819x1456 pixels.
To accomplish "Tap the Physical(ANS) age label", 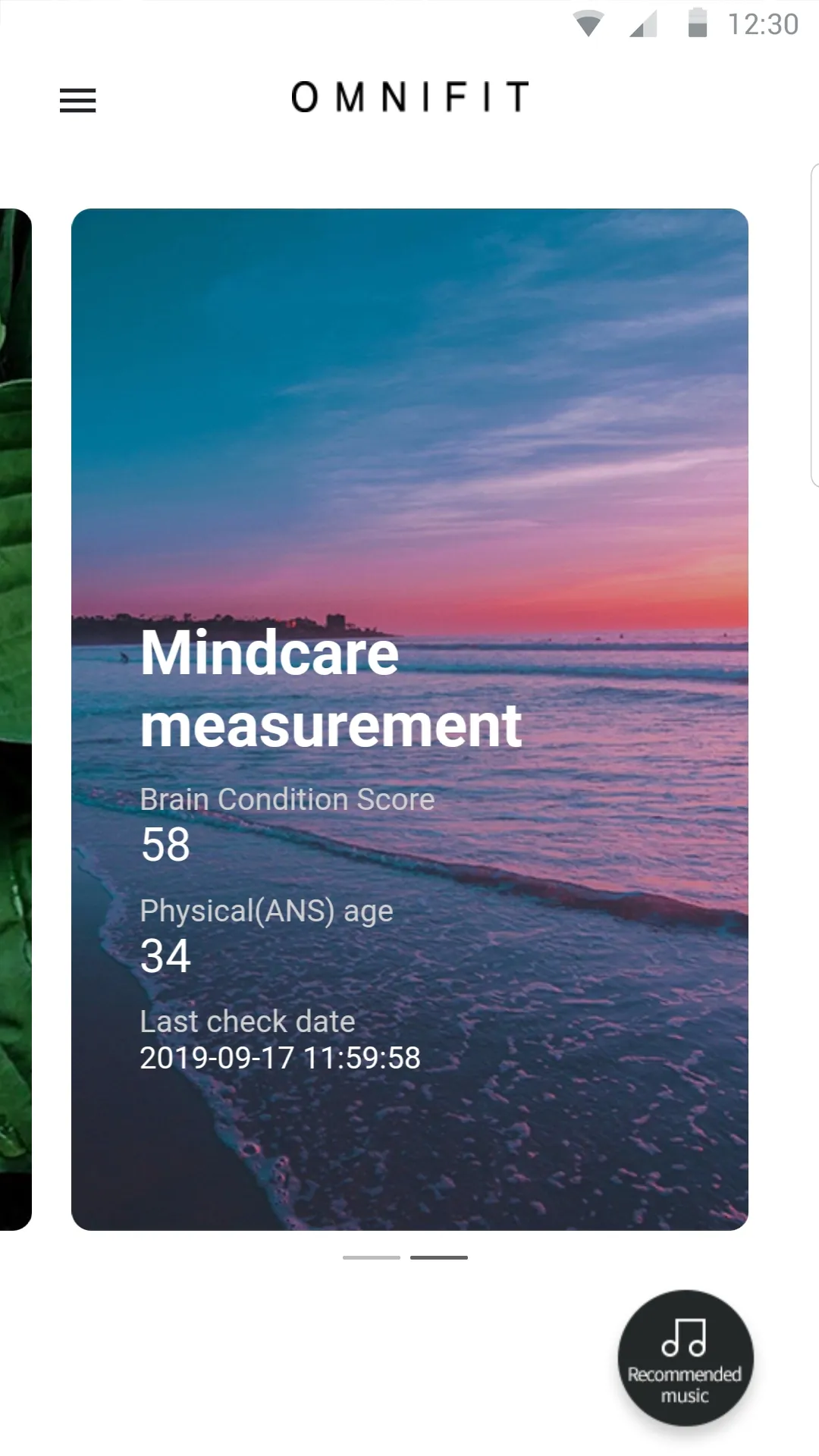I will (x=267, y=911).
